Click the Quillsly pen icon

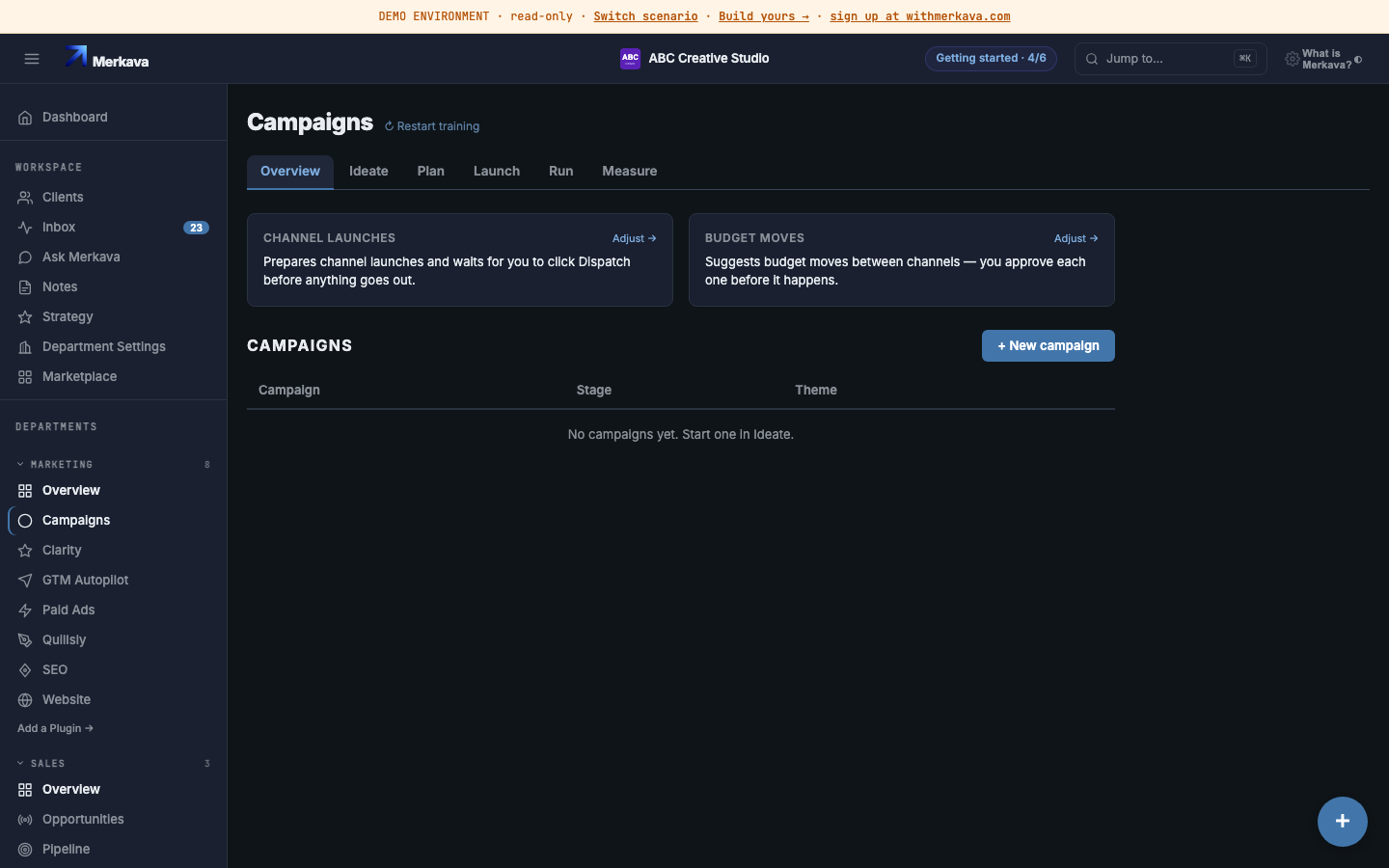[x=25, y=640]
